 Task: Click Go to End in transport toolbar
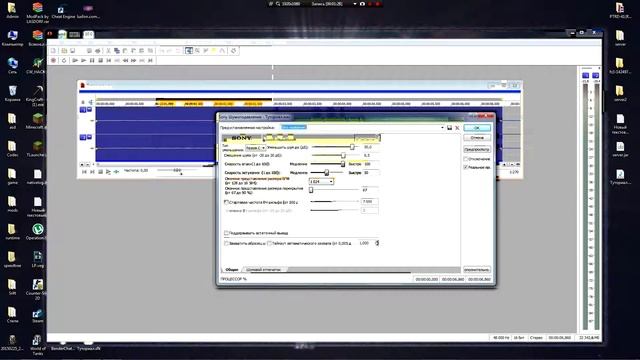click(150, 60)
